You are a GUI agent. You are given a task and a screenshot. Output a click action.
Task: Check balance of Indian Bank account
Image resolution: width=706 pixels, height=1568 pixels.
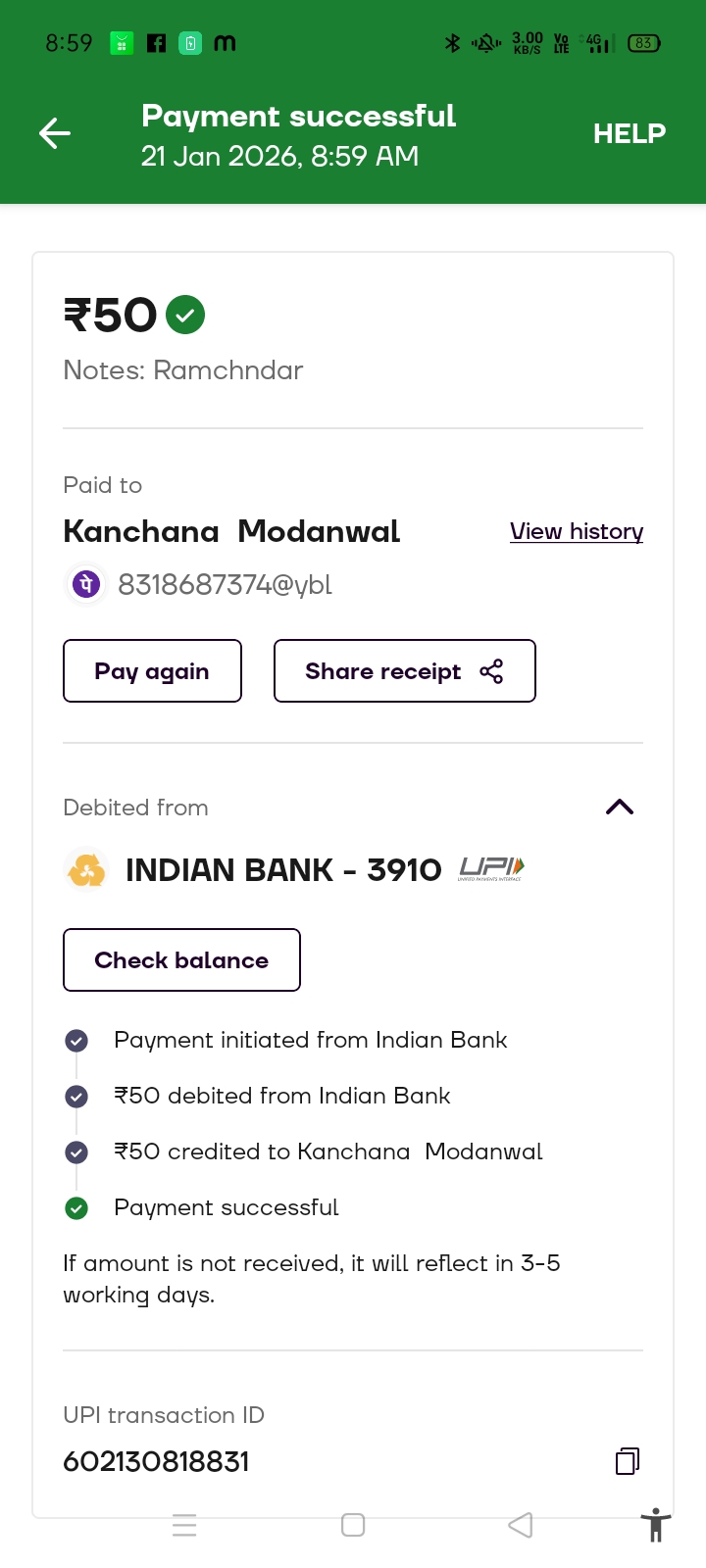[181, 960]
